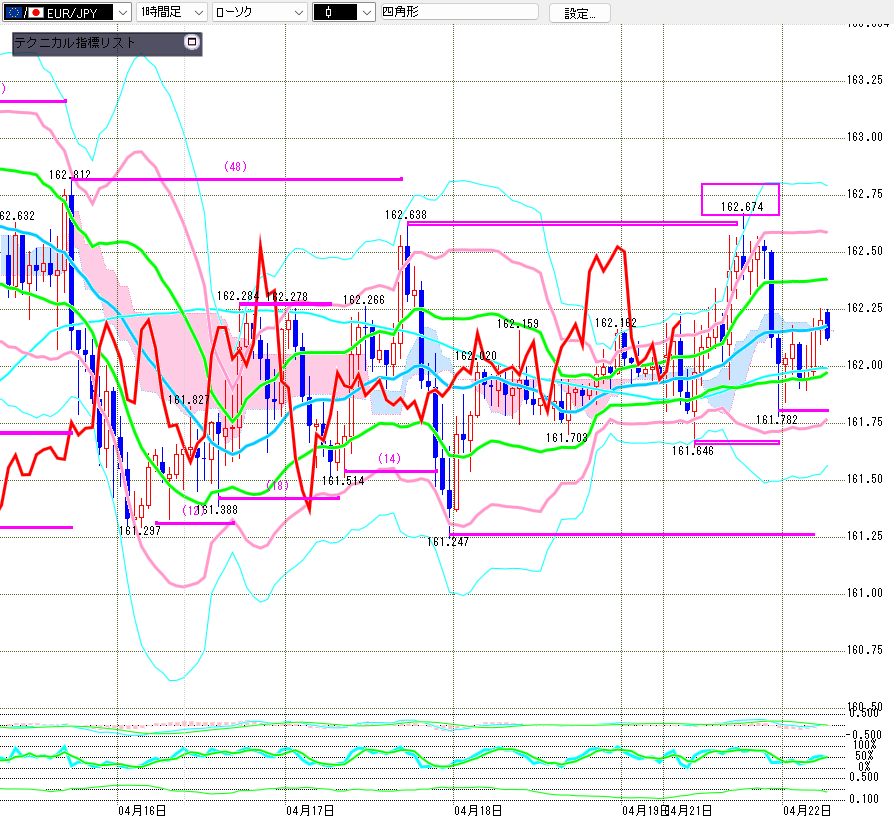The width and height of the screenshot is (894, 819).
Task: Click the 162.25 price axis label
Action: point(864,308)
